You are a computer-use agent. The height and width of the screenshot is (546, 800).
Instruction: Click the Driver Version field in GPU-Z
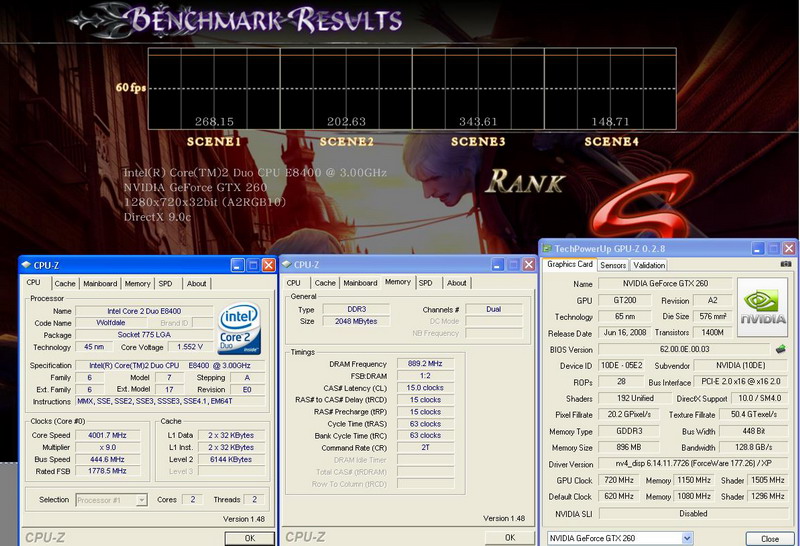(x=692, y=463)
